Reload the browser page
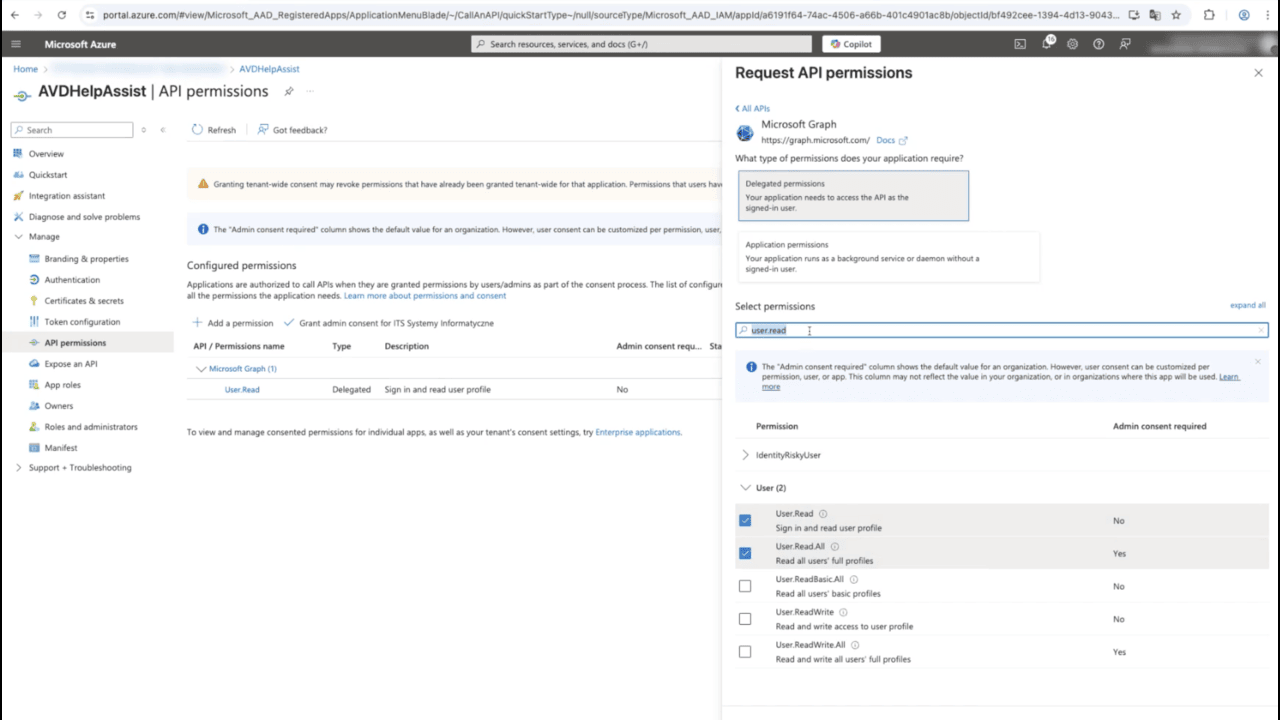 (x=62, y=15)
